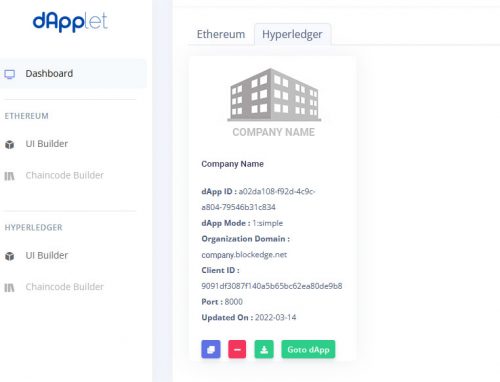Click the Dashboard monitor icon

(10, 74)
